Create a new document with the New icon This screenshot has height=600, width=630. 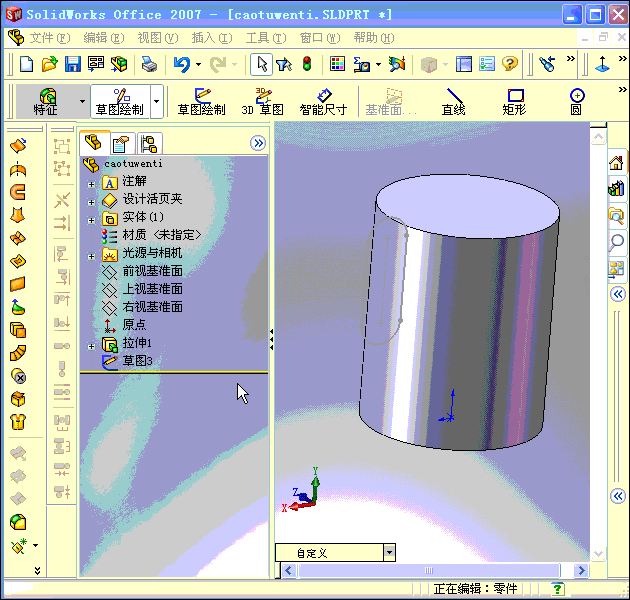pos(27,64)
